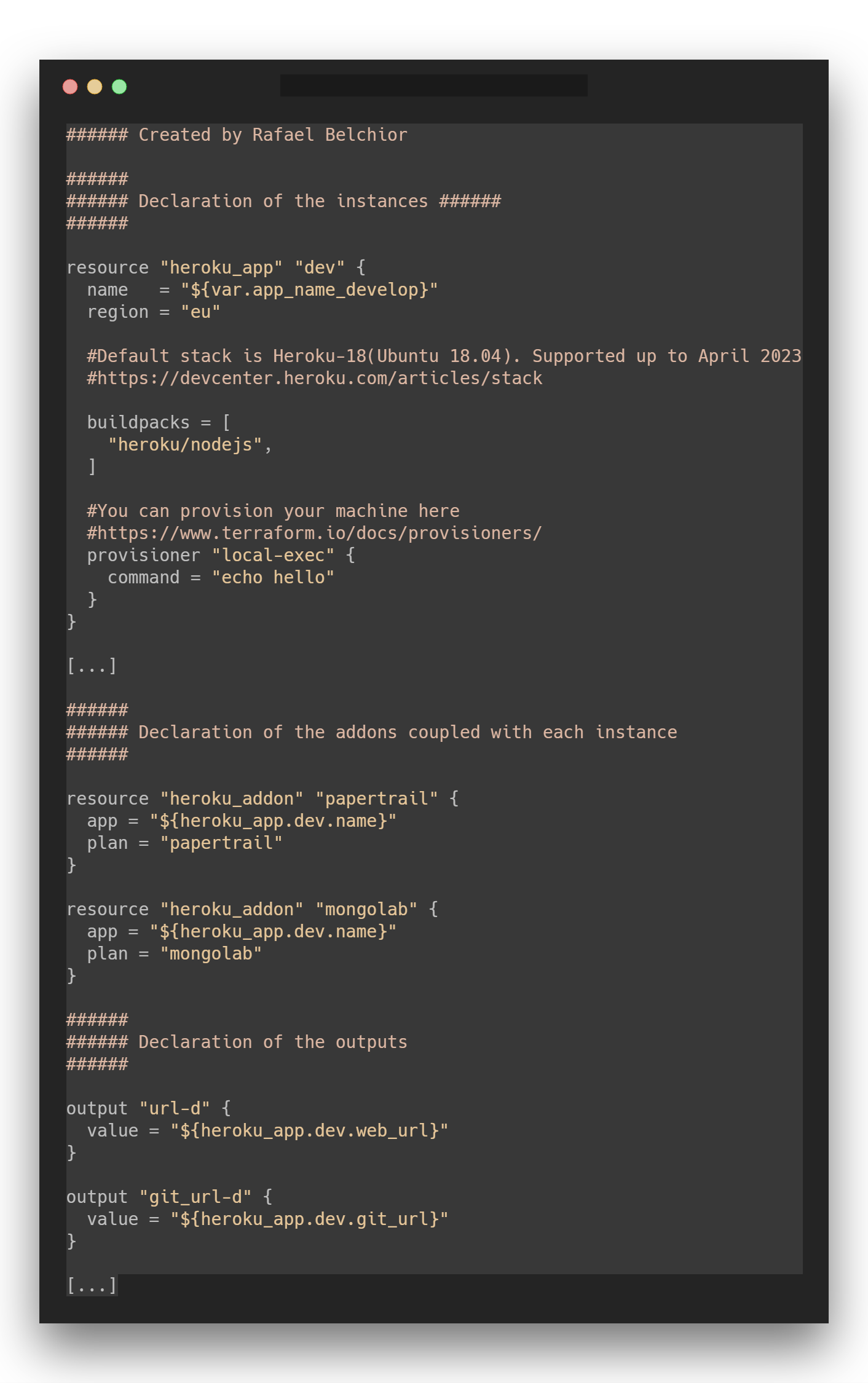Click the "Declaration of the outputs" comment
Image resolution: width=868 pixels, height=1383 pixels.
(272, 1042)
